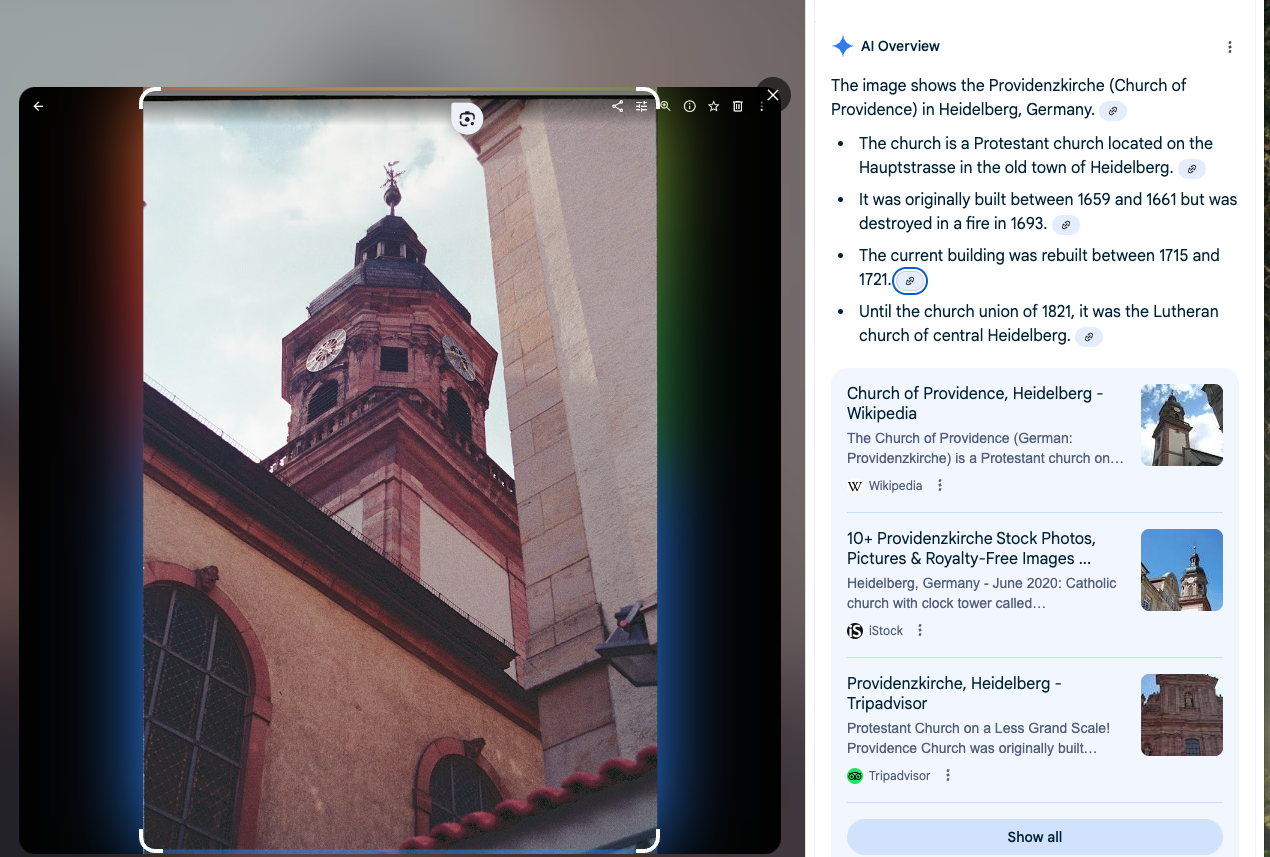Viewport: 1270px width, 857px height.
Task: Click the Tripadvisor source label
Action: [900, 776]
